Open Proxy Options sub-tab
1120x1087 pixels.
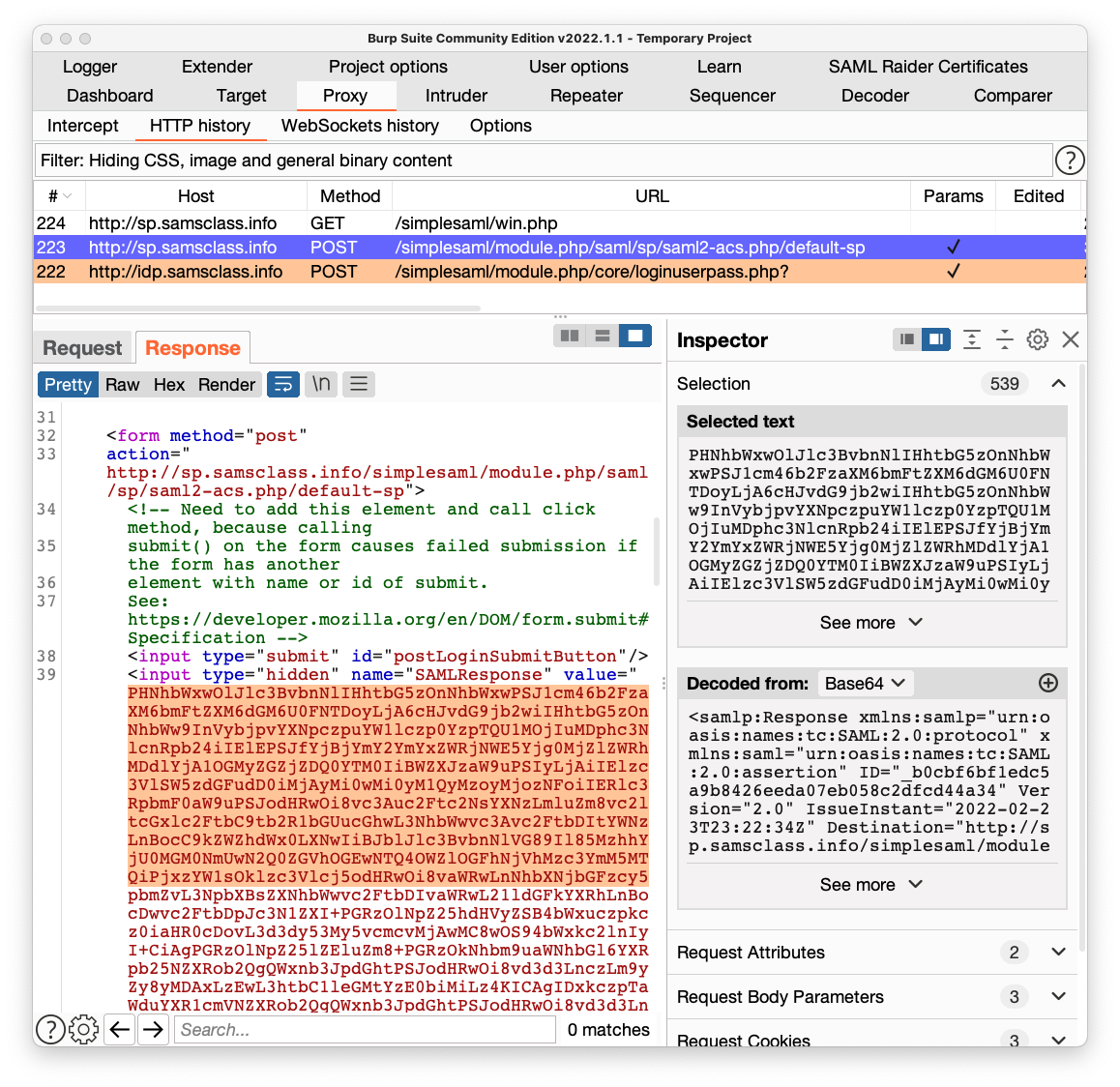[500, 126]
